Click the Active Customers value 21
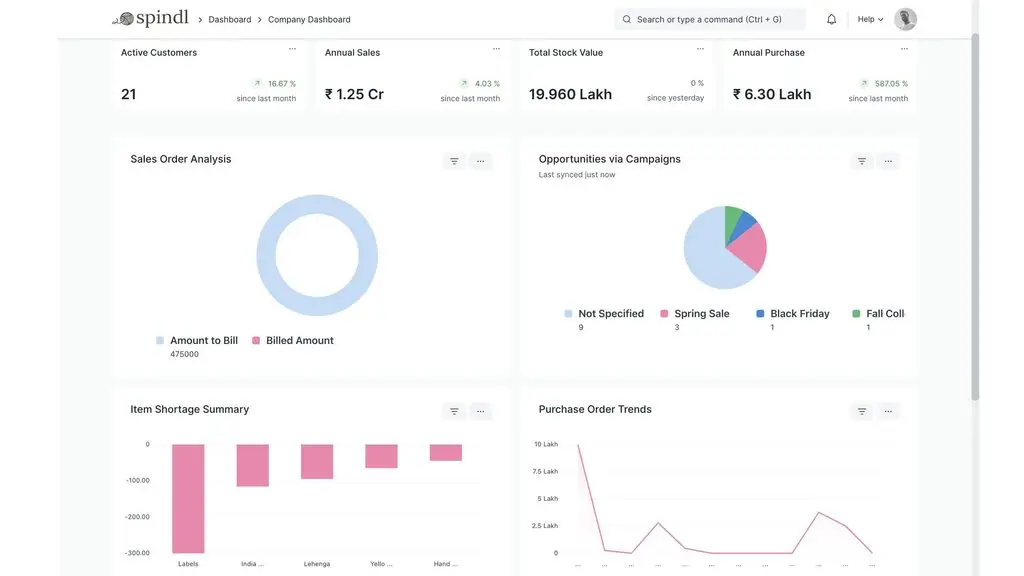This screenshot has width=1024, height=576. pos(129,94)
